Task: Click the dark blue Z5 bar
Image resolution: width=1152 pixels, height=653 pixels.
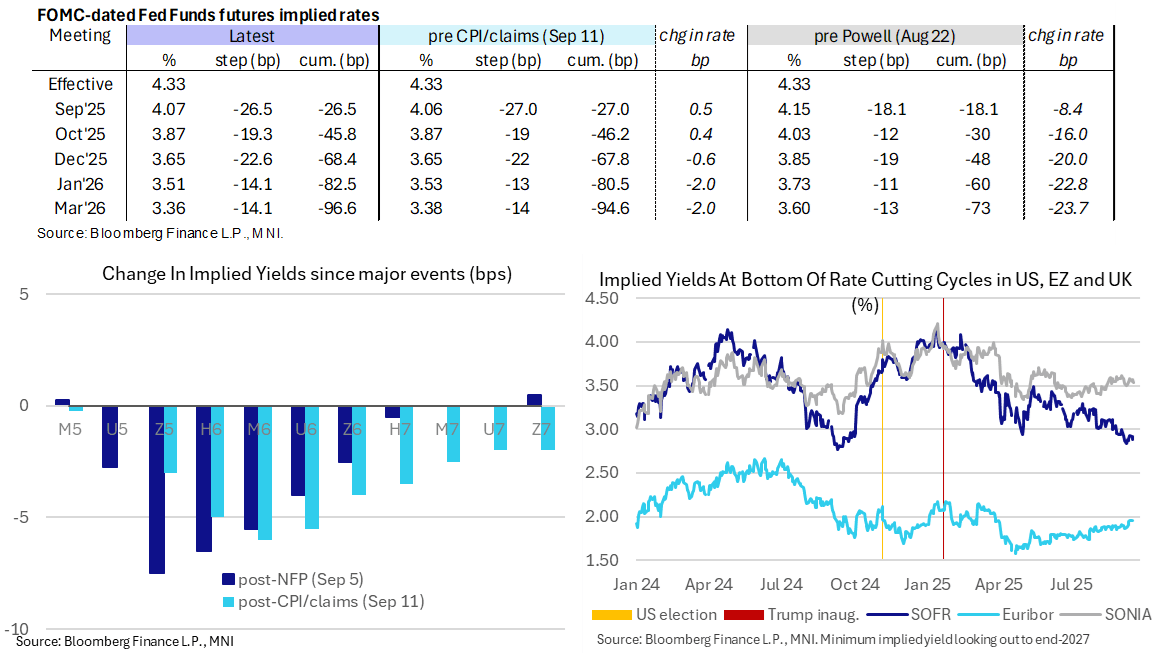Action: point(156,489)
